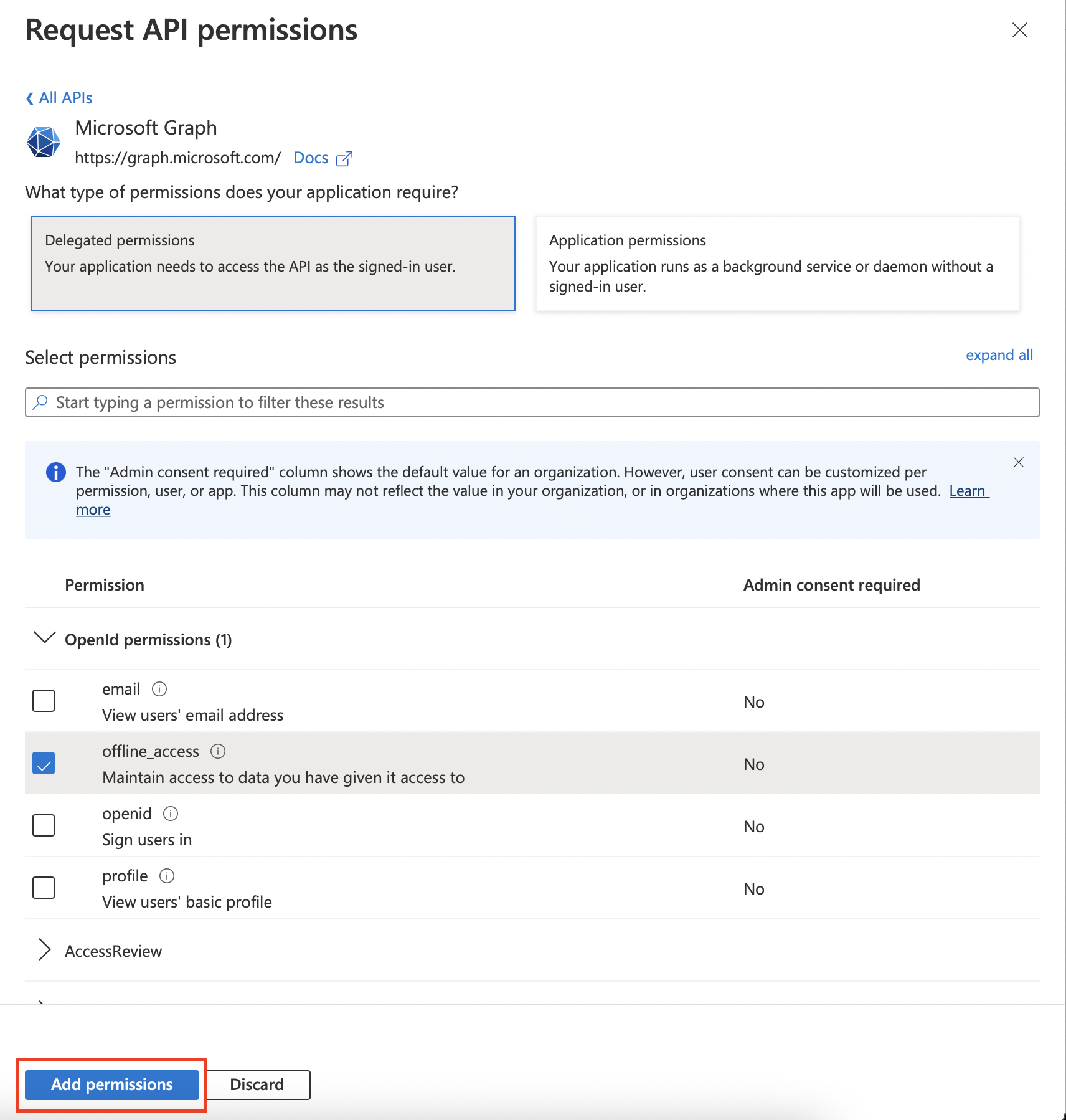Uncheck the offline_access permission
Screen dimensions: 1066x1120
(x=43, y=763)
